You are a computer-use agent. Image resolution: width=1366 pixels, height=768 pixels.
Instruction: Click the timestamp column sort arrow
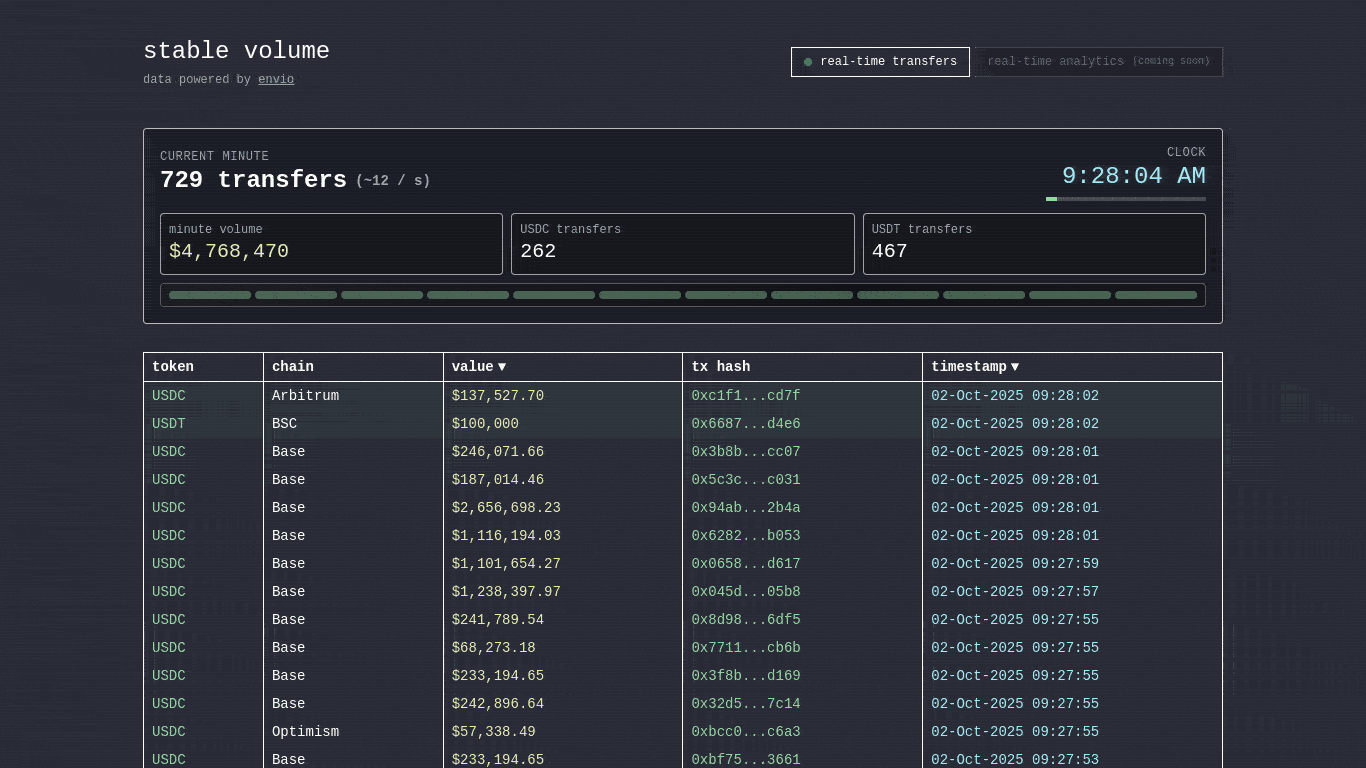(1015, 367)
